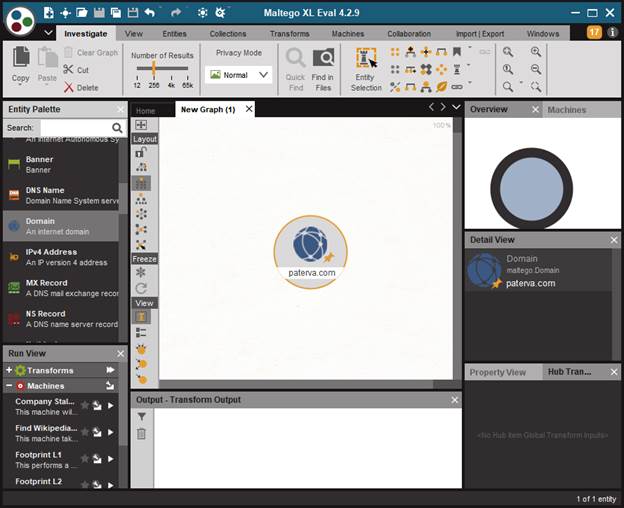This screenshot has width=624, height=508.
Task: Click the zoom out magnifier in ribbon
Action: [x=536, y=70]
